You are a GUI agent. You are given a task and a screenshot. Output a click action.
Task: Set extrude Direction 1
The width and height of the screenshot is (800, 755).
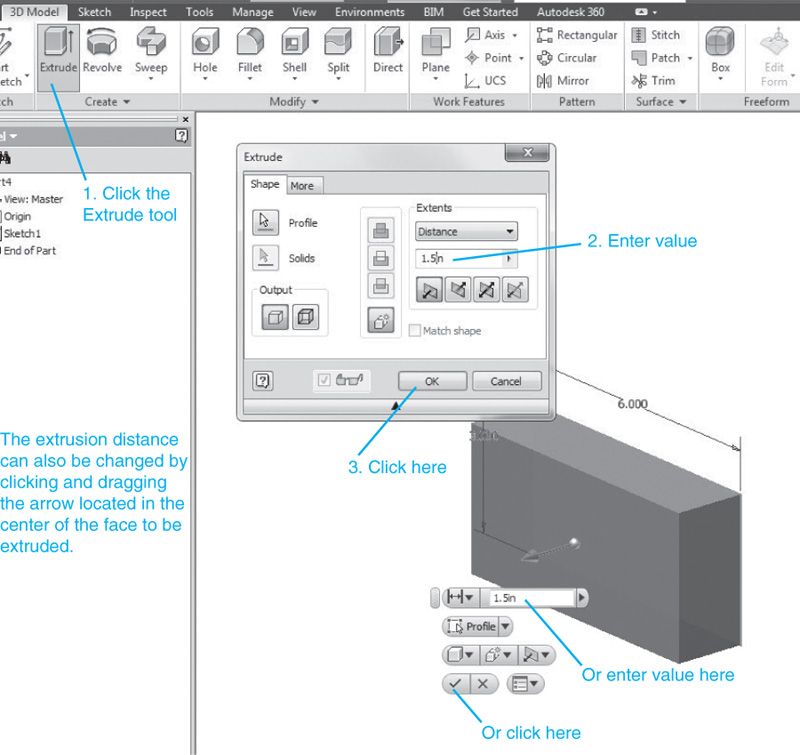429,290
